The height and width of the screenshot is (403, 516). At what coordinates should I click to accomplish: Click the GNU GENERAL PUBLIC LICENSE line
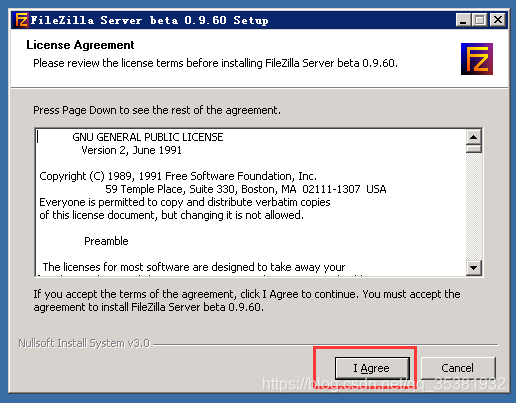click(148, 137)
